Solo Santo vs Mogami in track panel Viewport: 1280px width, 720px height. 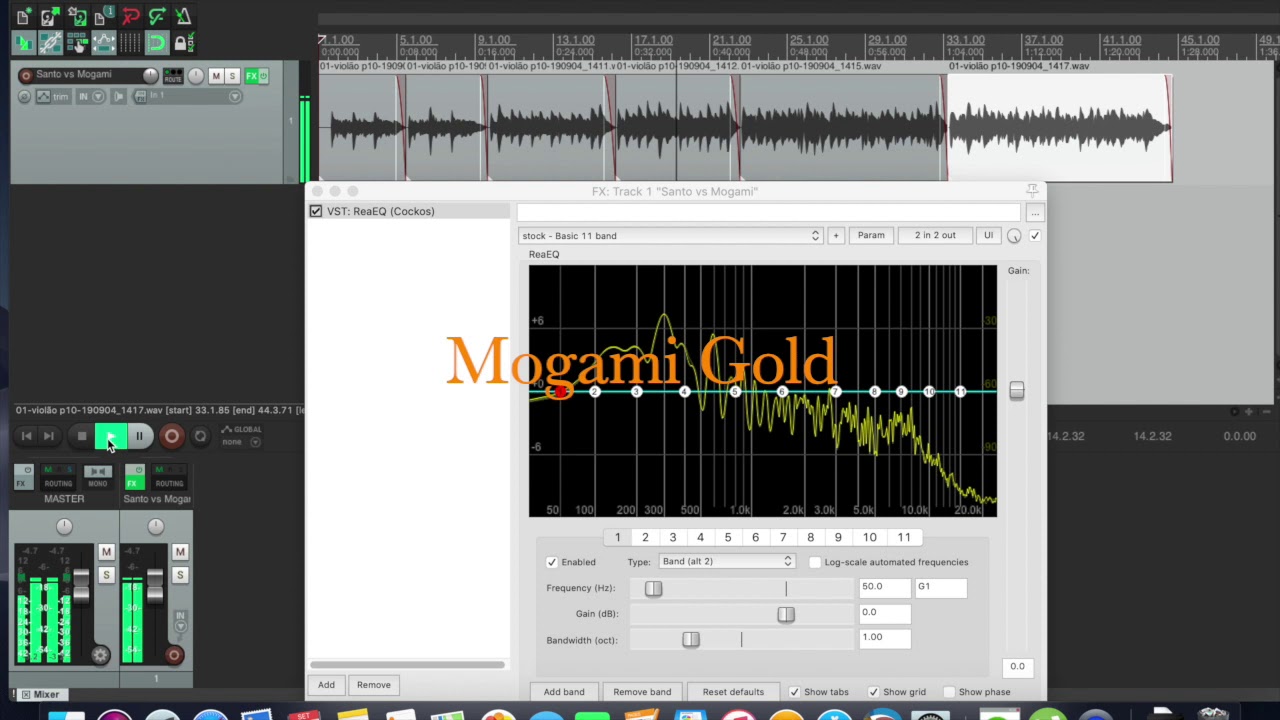tap(232, 76)
